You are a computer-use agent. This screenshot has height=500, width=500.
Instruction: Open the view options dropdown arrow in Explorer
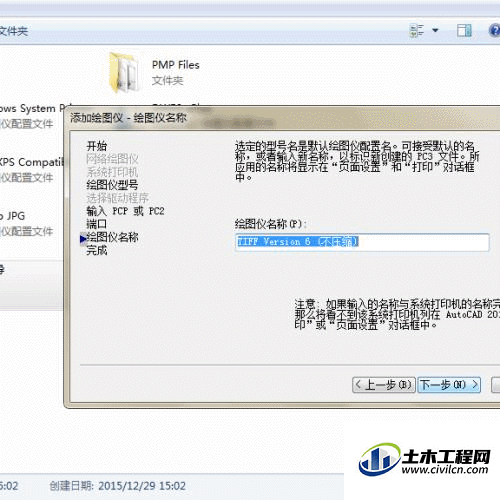pos(435,30)
